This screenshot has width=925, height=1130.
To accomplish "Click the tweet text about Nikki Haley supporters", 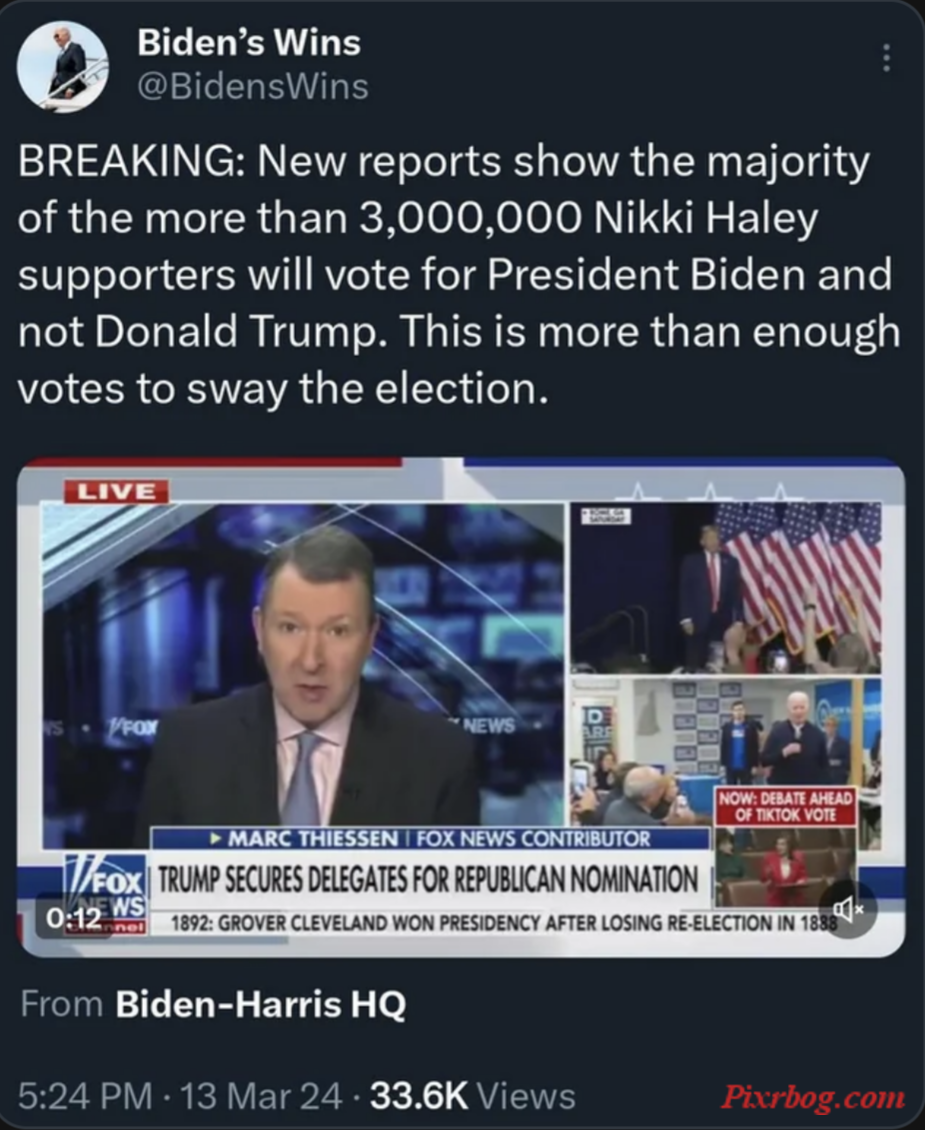I will point(459,275).
